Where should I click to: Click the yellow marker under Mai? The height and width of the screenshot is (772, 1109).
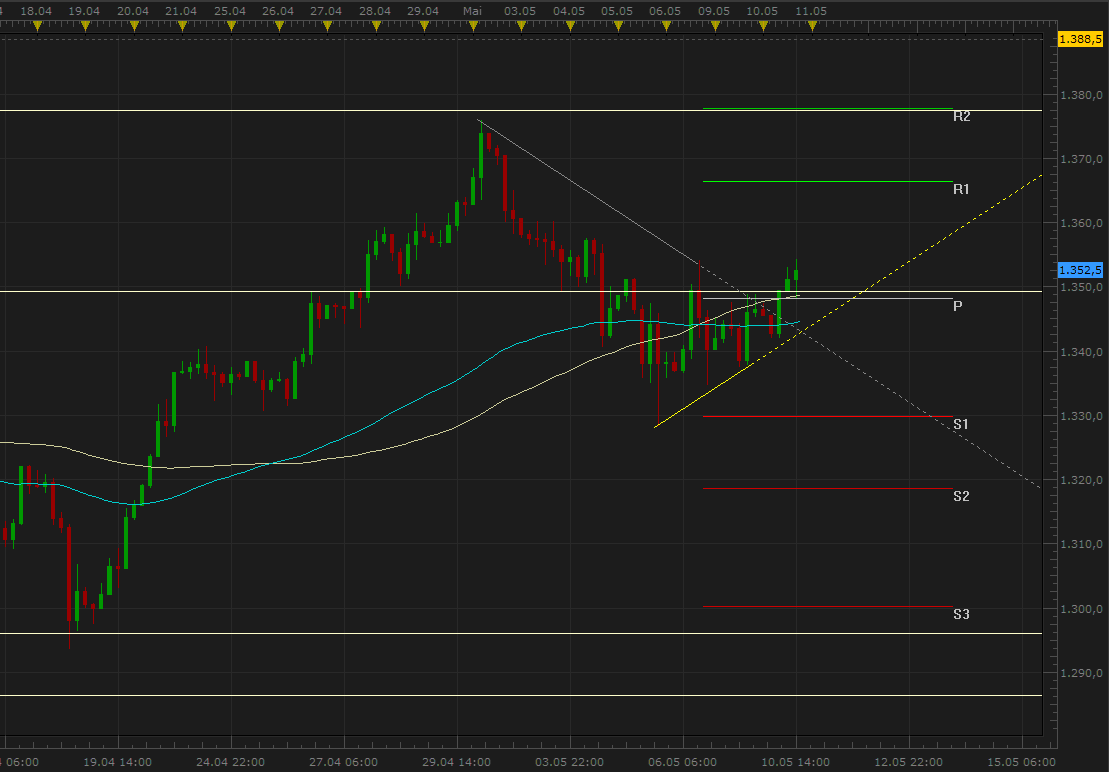472,26
